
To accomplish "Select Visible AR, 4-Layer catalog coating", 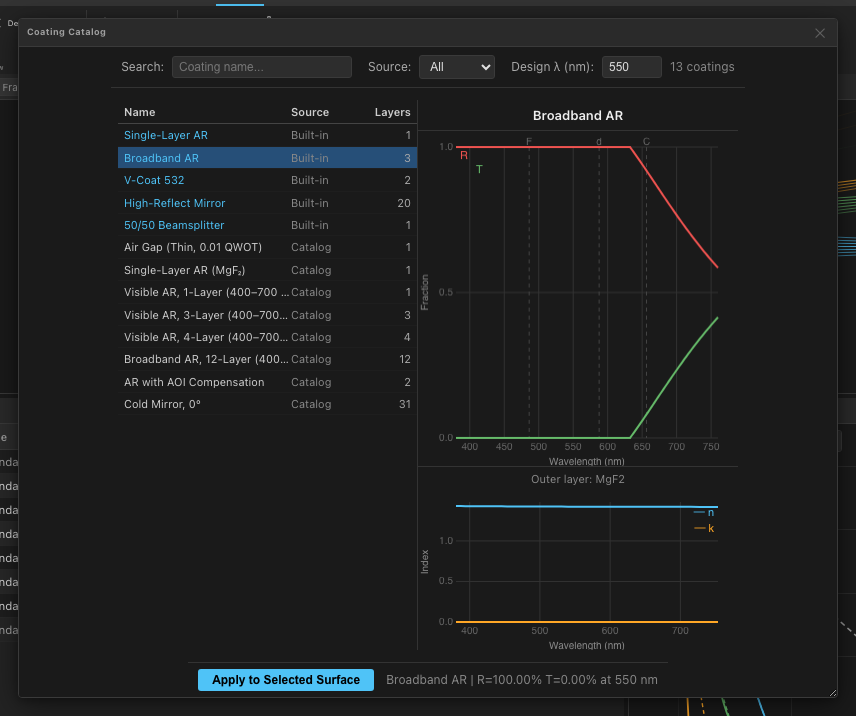I will click(x=206, y=337).
